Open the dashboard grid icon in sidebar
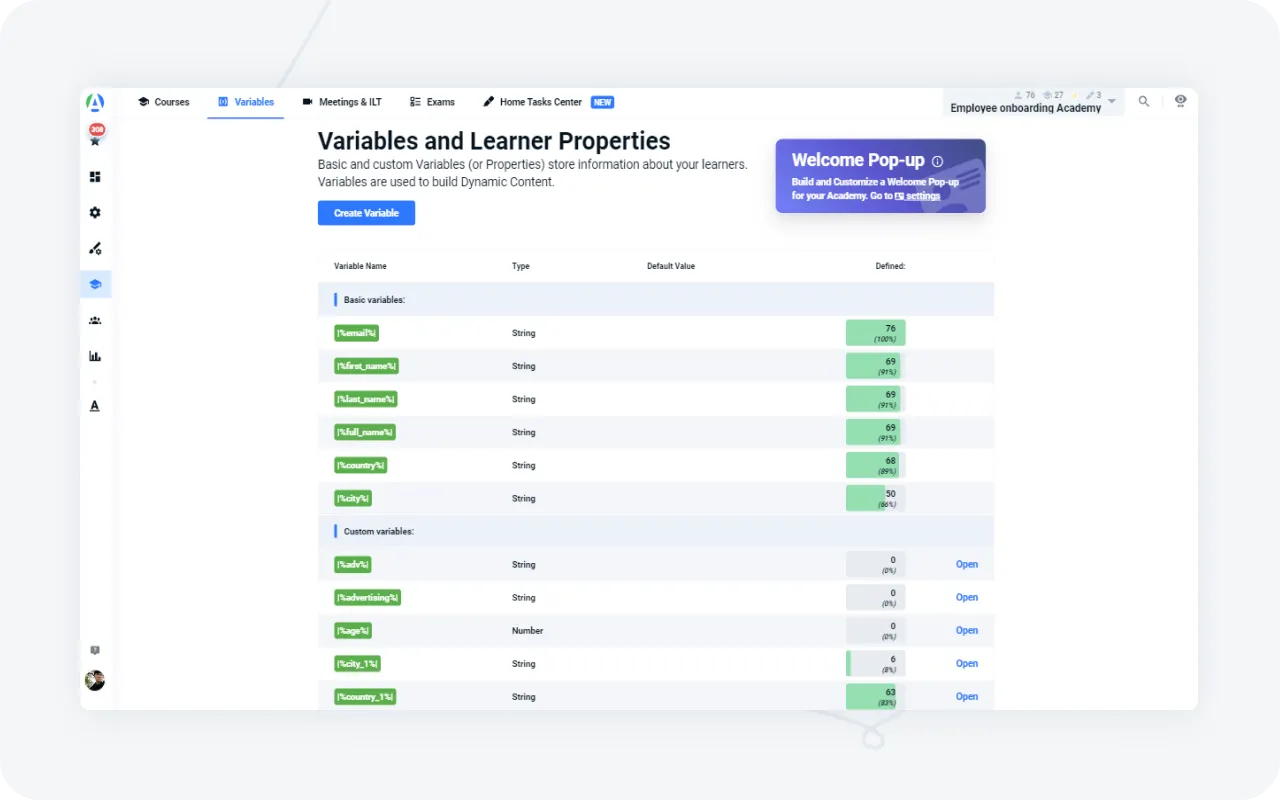The width and height of the screenshot is (1280, 800). pos(95,177)
